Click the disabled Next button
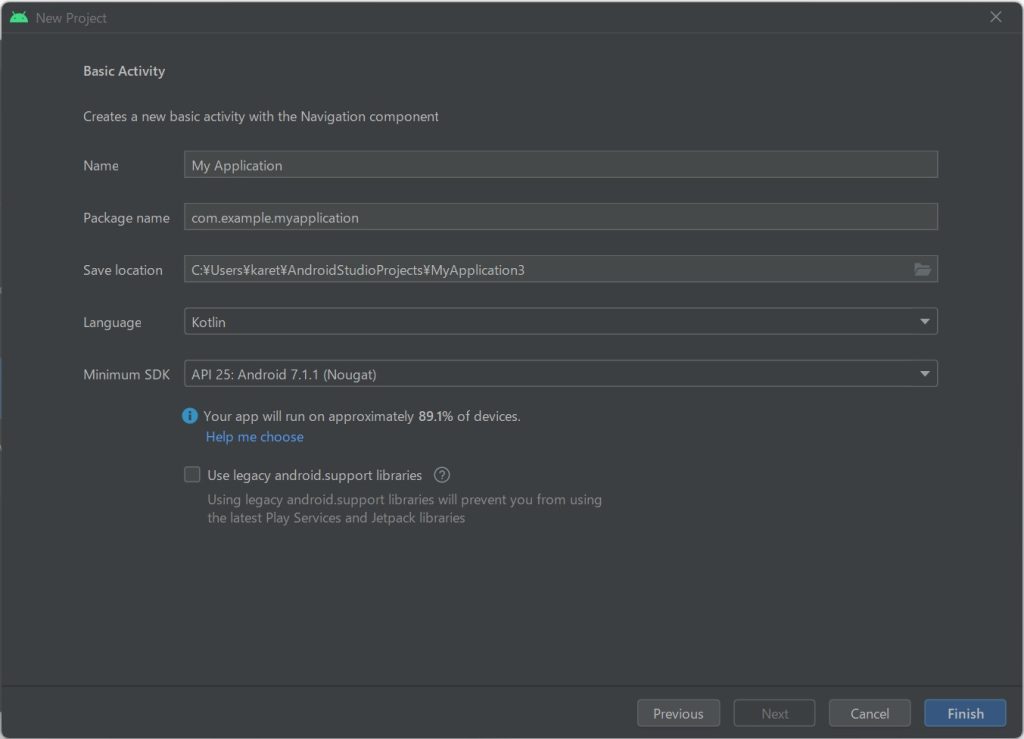This screenshot has height=739, width=1024. tap(775, 714)
